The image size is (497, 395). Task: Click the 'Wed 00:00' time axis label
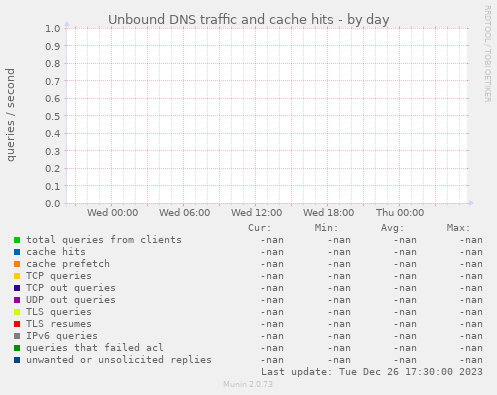(113, 213)
